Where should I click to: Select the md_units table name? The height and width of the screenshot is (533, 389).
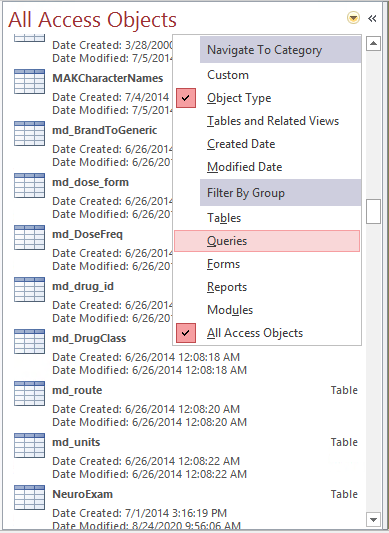[x=76, y=442]
